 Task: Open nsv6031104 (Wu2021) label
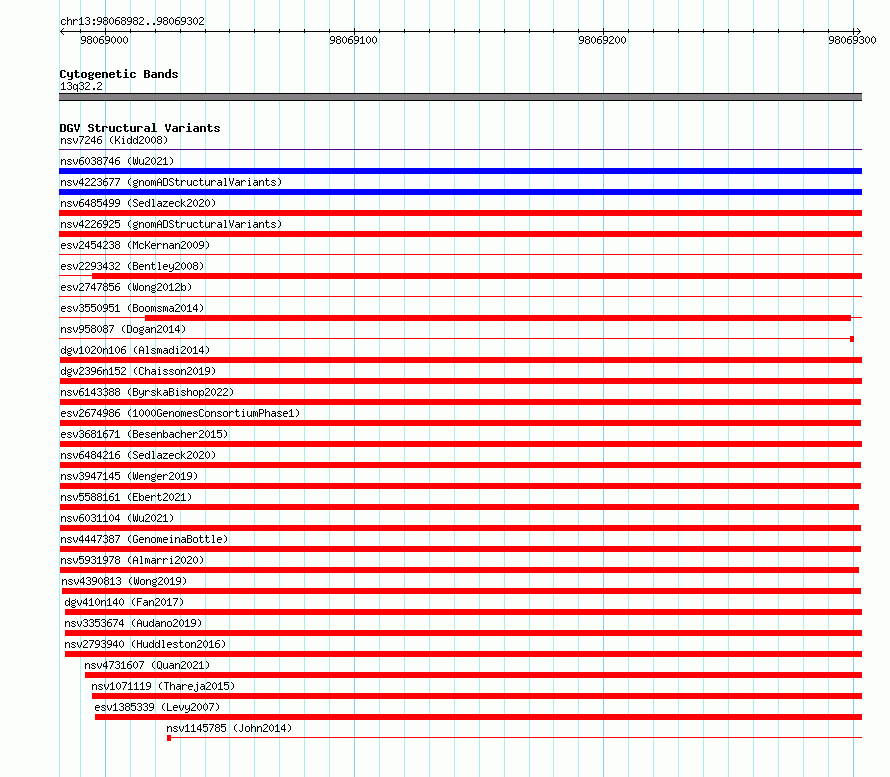pyautogui.click(x=117, y=518)
